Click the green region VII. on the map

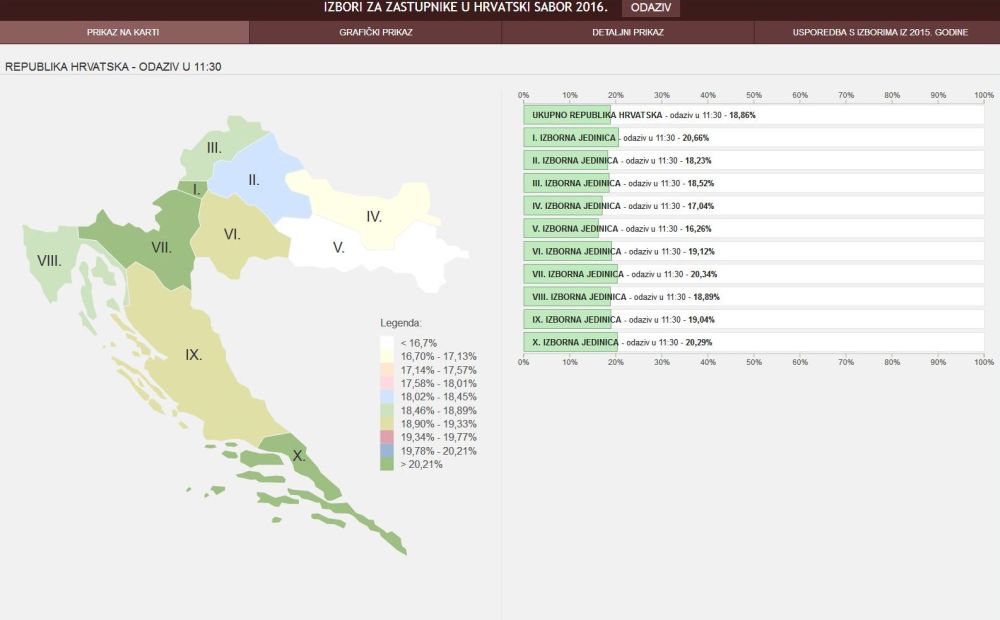click(x=160, y=246)
